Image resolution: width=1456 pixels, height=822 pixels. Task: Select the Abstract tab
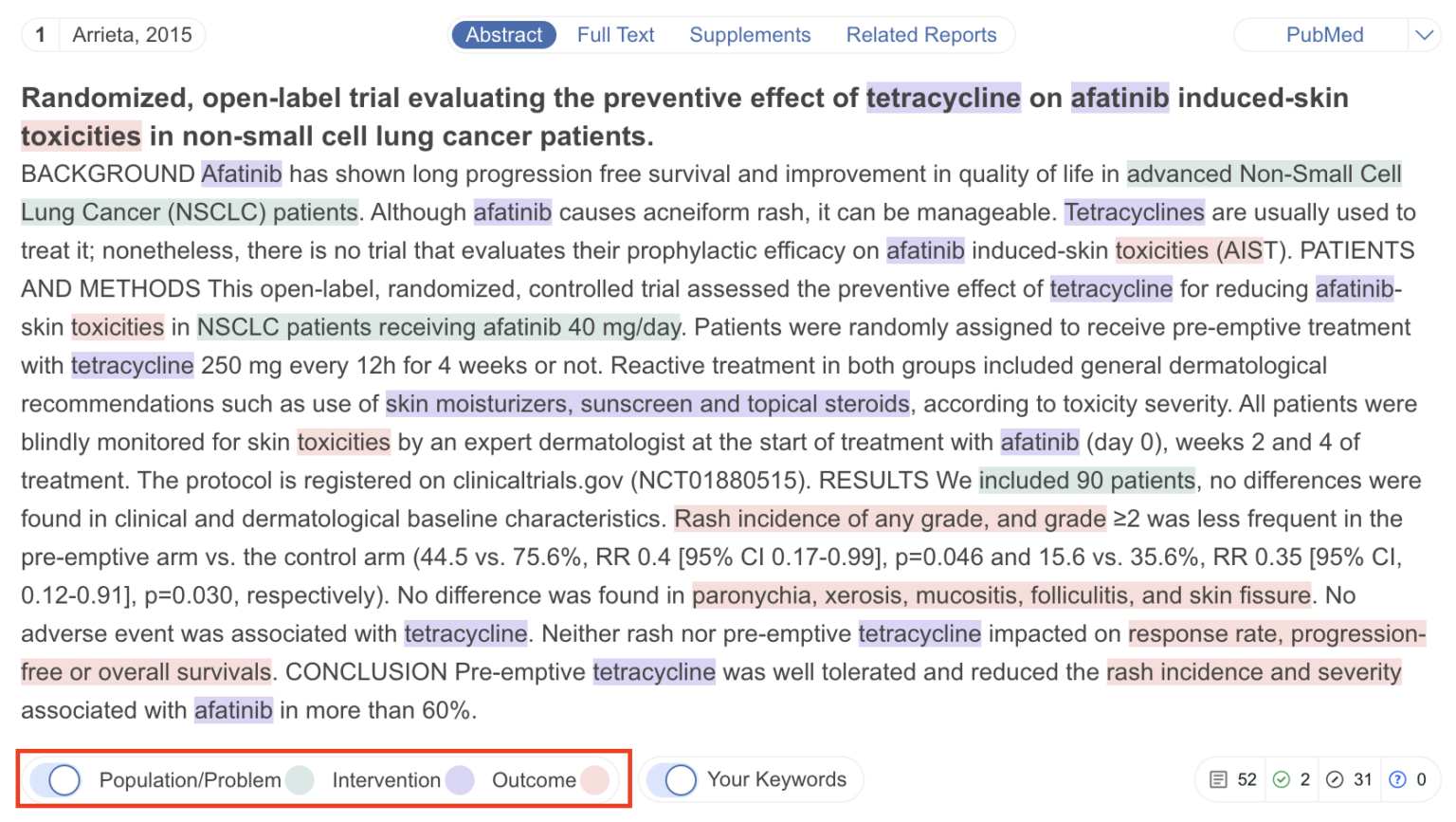coord(503,35)
